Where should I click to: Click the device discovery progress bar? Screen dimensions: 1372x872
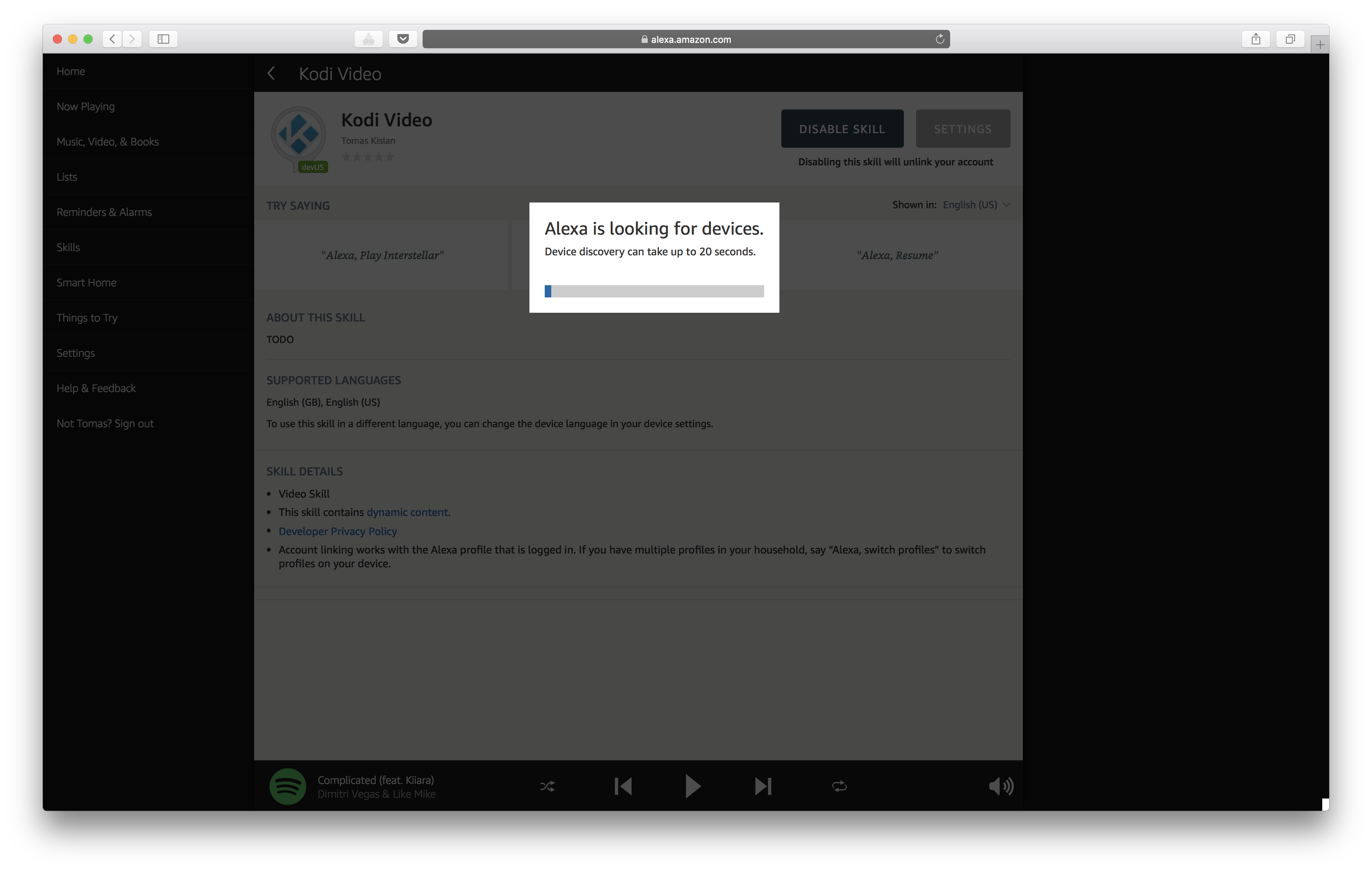[x=654, y=291]
